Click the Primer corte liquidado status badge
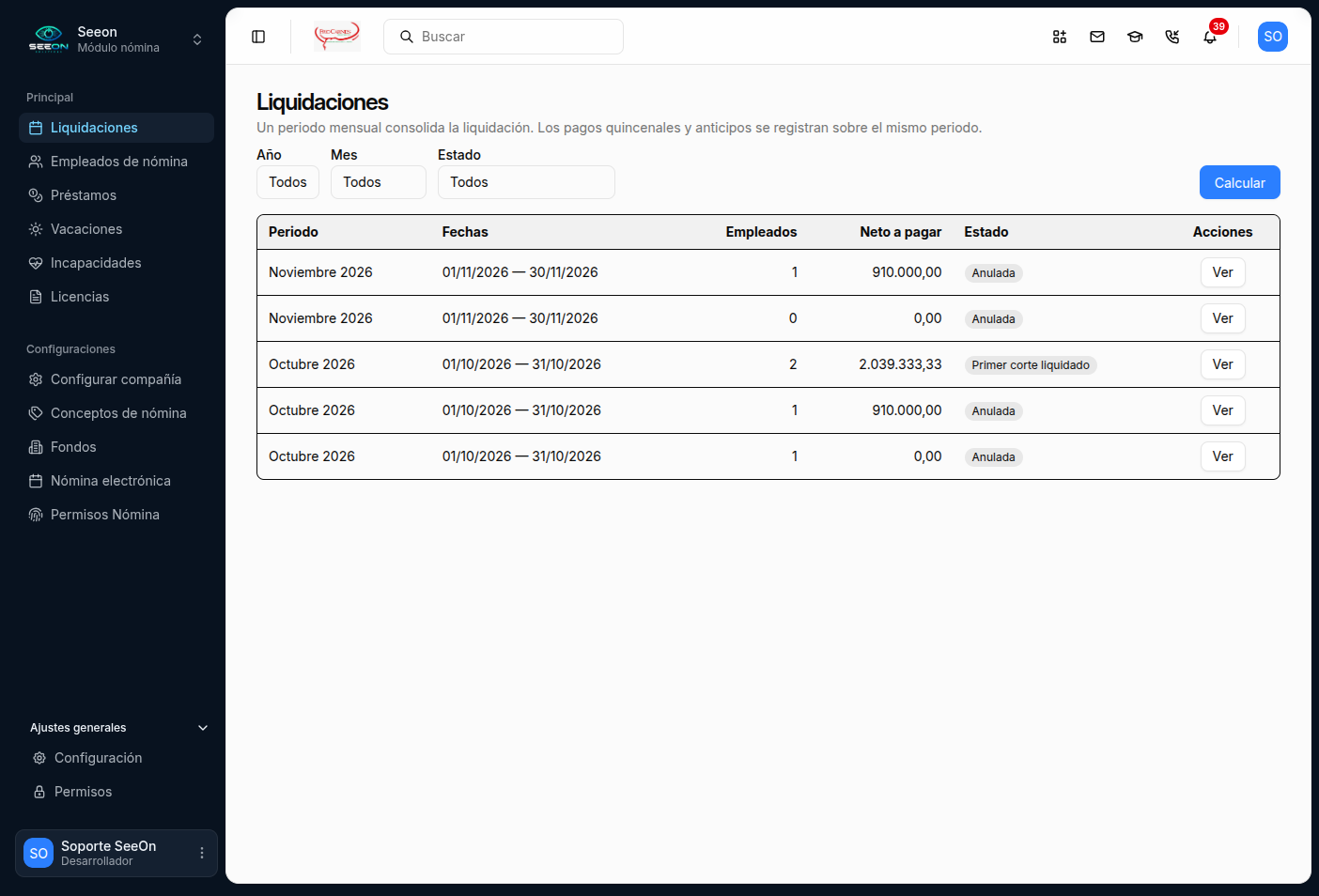This screenshot has height=896, width=1319. click(1031, 365)
